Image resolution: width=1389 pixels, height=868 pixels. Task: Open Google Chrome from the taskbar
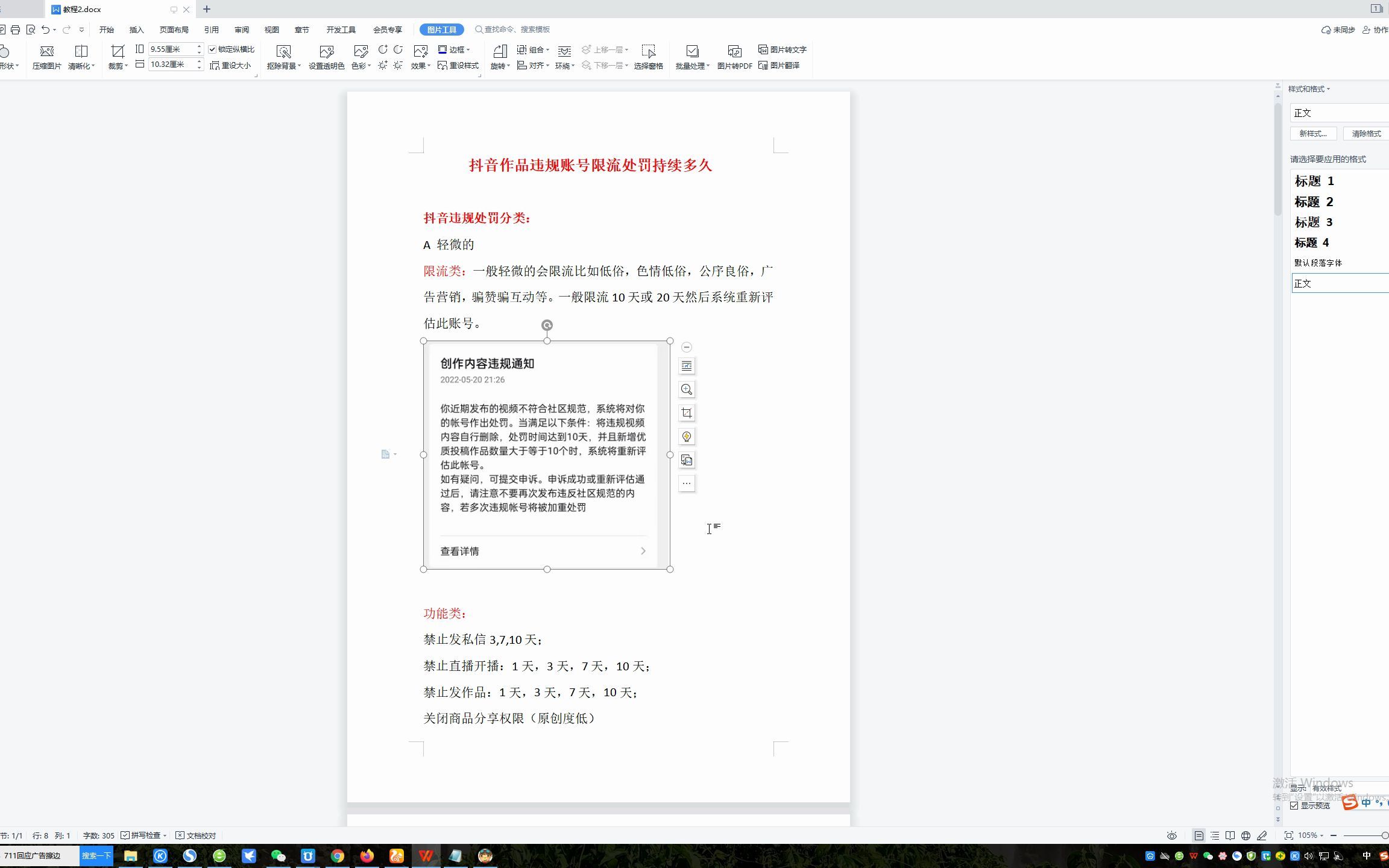tap(337, 856)
